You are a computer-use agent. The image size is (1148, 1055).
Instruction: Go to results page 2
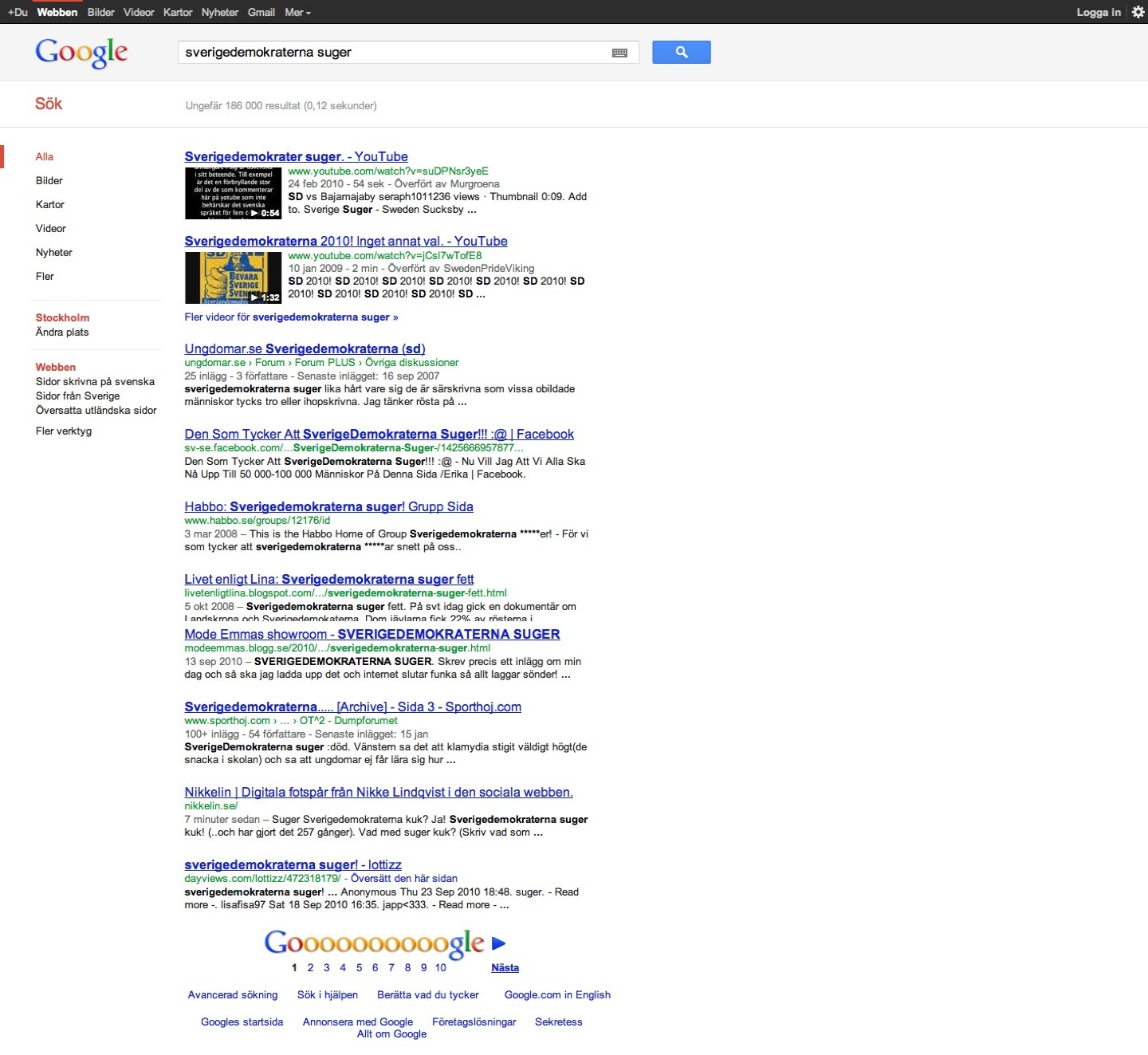[x=310, y=967]
